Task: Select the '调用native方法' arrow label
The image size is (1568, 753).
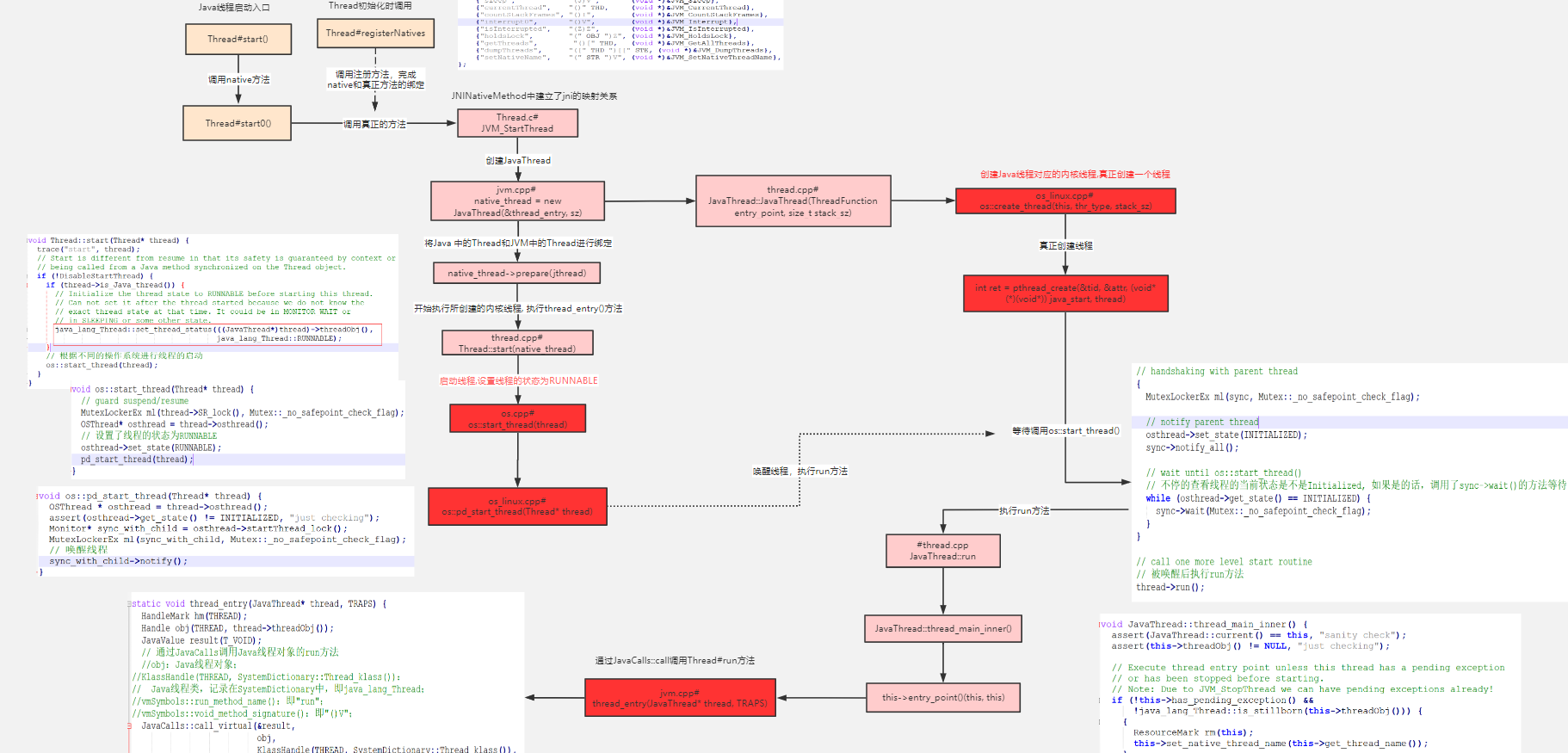Action: pyautogui.click(x=239, y=79)
